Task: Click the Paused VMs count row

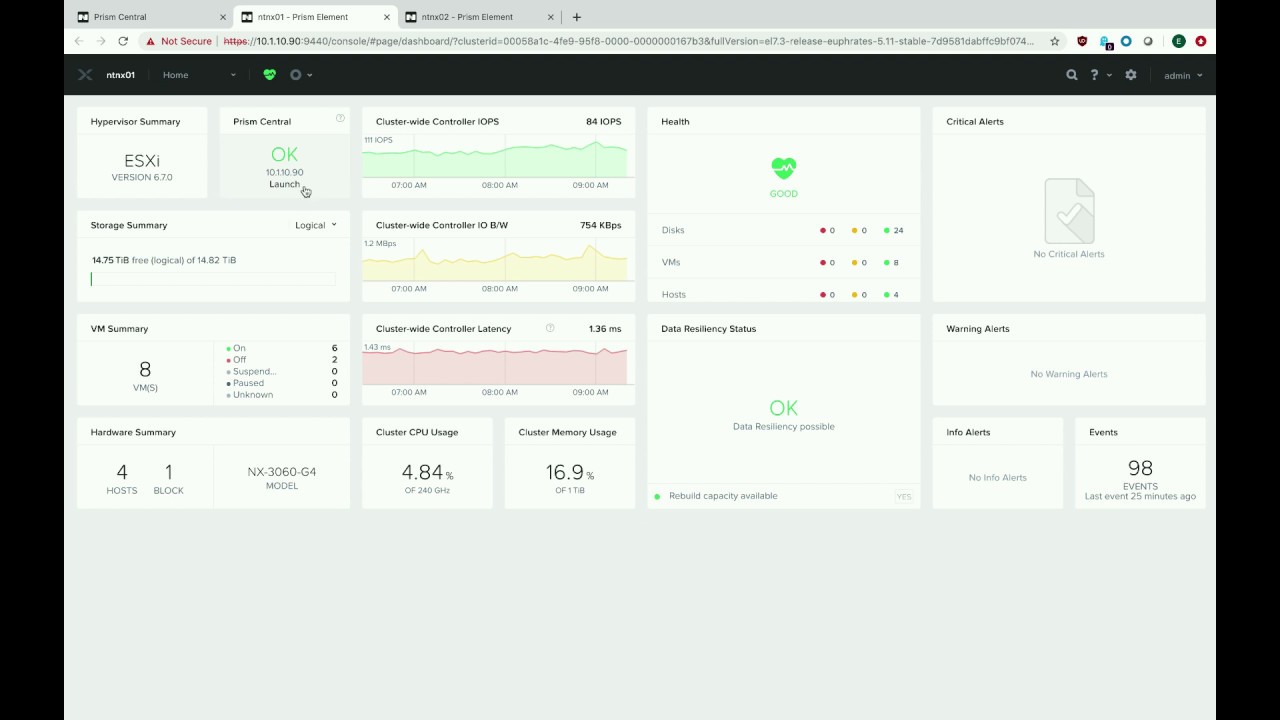Action: point(282,383)
